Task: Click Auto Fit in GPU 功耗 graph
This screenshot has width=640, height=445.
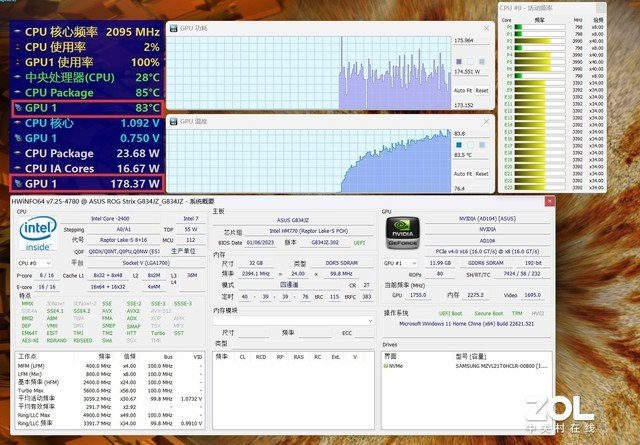Action: coord(463,91)
